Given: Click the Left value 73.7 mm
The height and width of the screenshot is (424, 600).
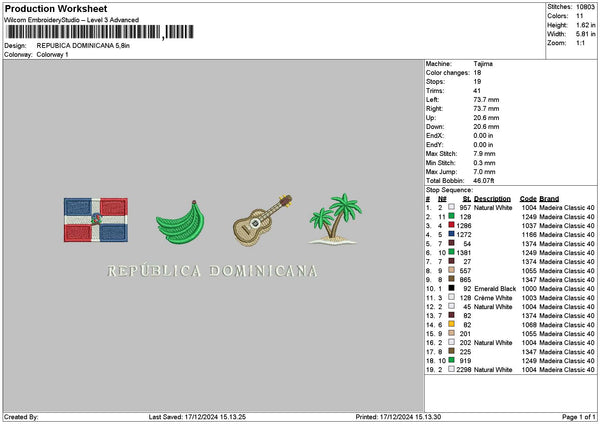Looking at the screenshot, I should point(486,100).
